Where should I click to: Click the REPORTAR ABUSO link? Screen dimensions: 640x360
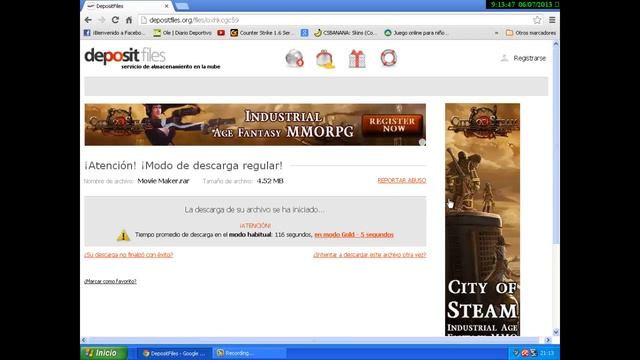(x=402, y=180)
